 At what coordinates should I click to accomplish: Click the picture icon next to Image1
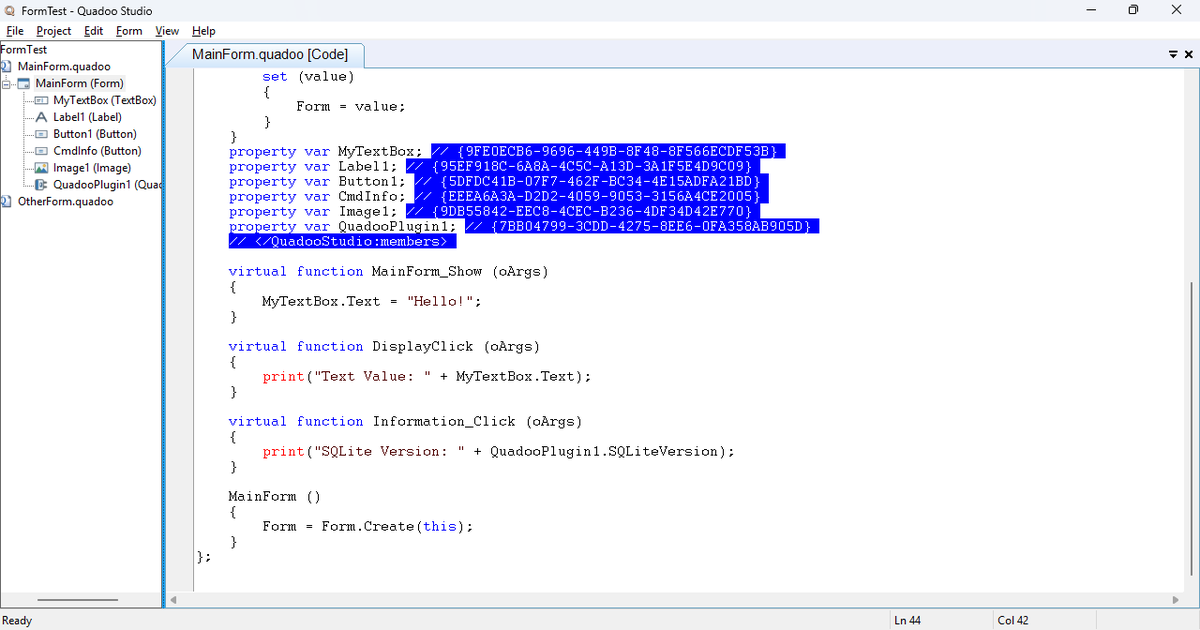point(42,168)
